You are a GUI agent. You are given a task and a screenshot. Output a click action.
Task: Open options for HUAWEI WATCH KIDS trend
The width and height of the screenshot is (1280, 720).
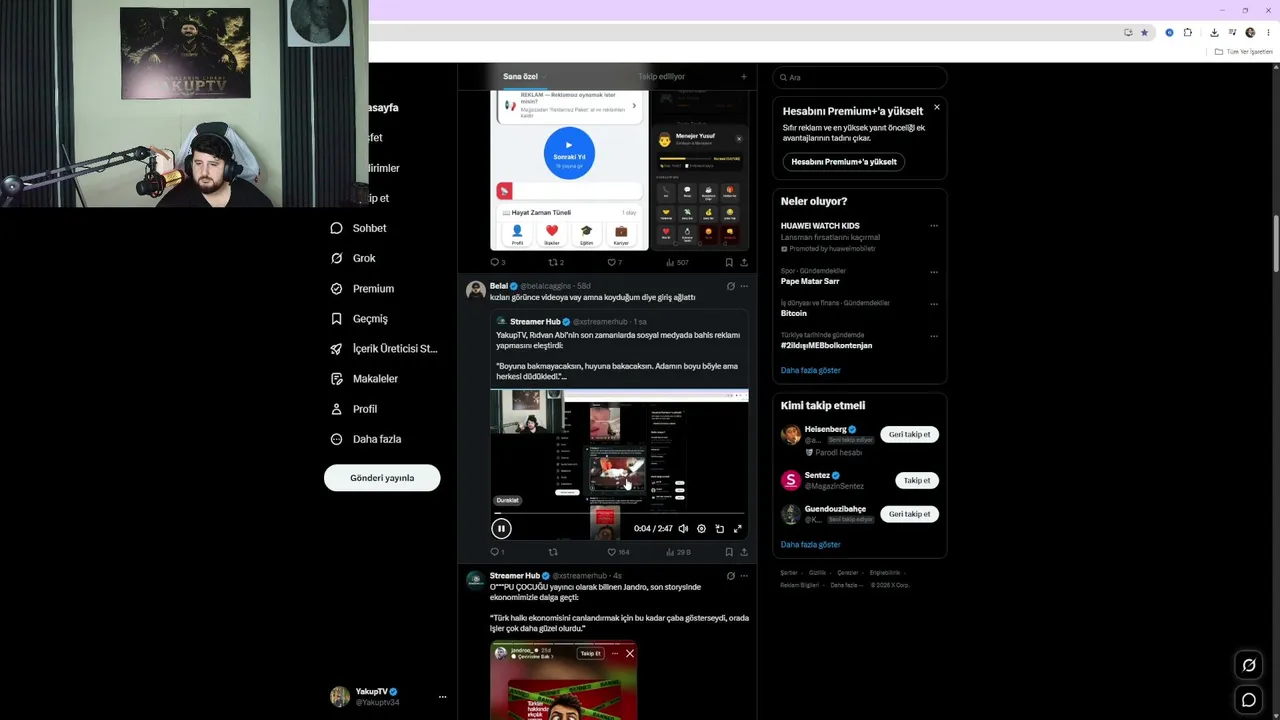(x=934, y=226)
